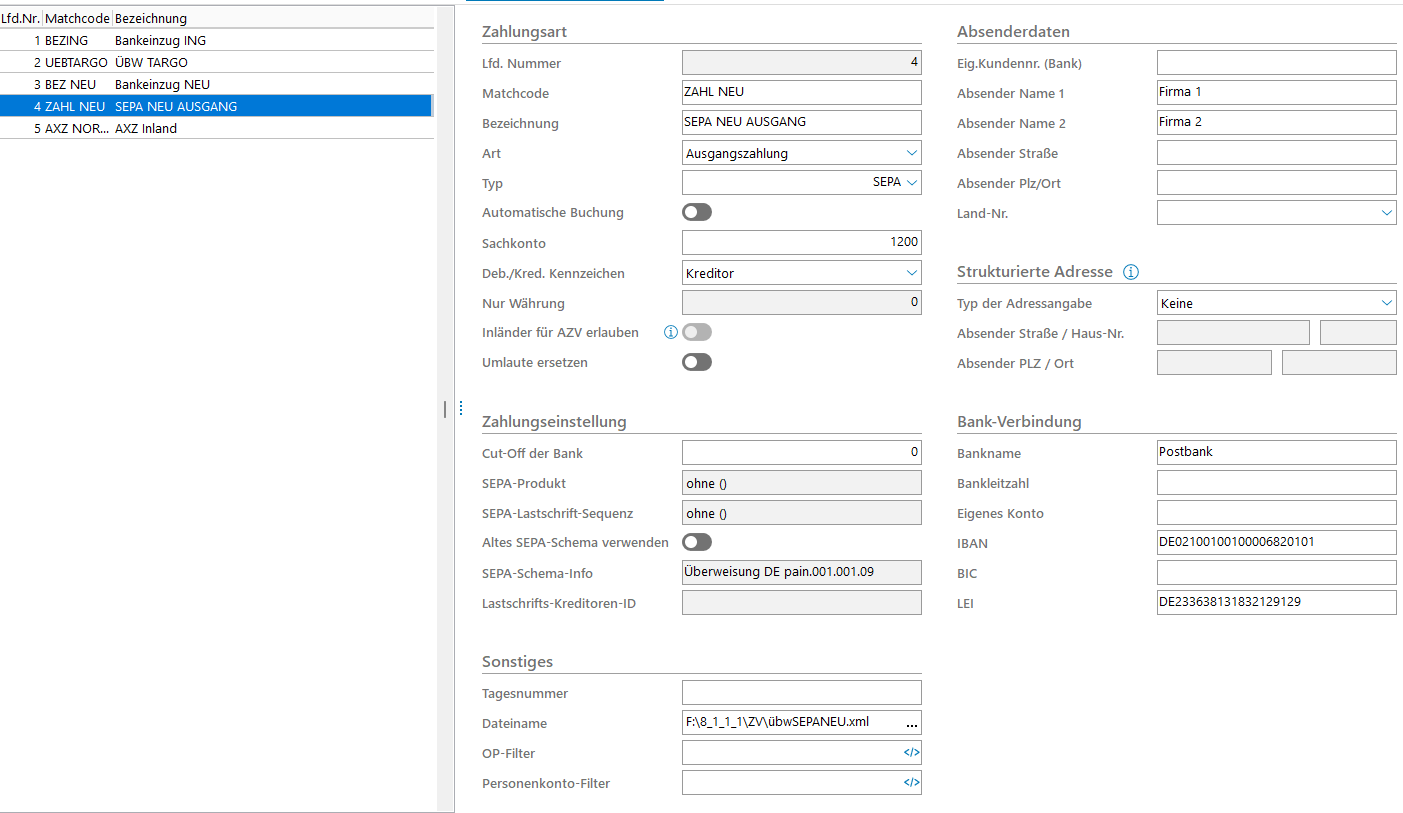Expand Typ der Adressangabe dropdown
The image size is (1403, 813).
(x=1276, y=303)
